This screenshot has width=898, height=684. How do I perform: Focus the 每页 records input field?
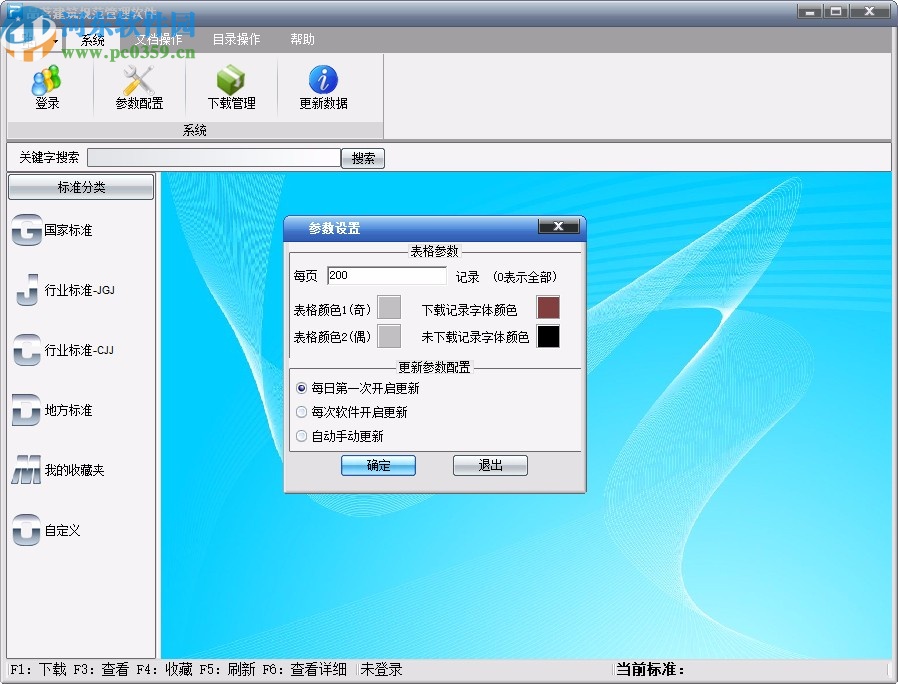click(387, 276)
